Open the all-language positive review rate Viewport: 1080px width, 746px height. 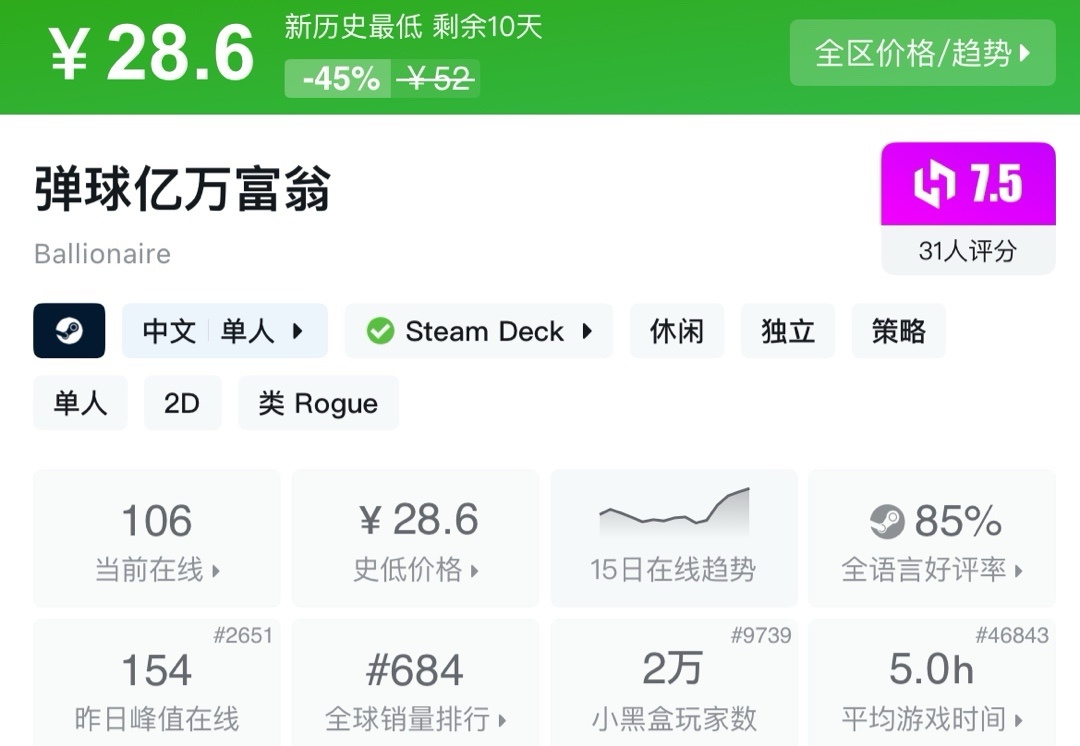coord(932,538)
